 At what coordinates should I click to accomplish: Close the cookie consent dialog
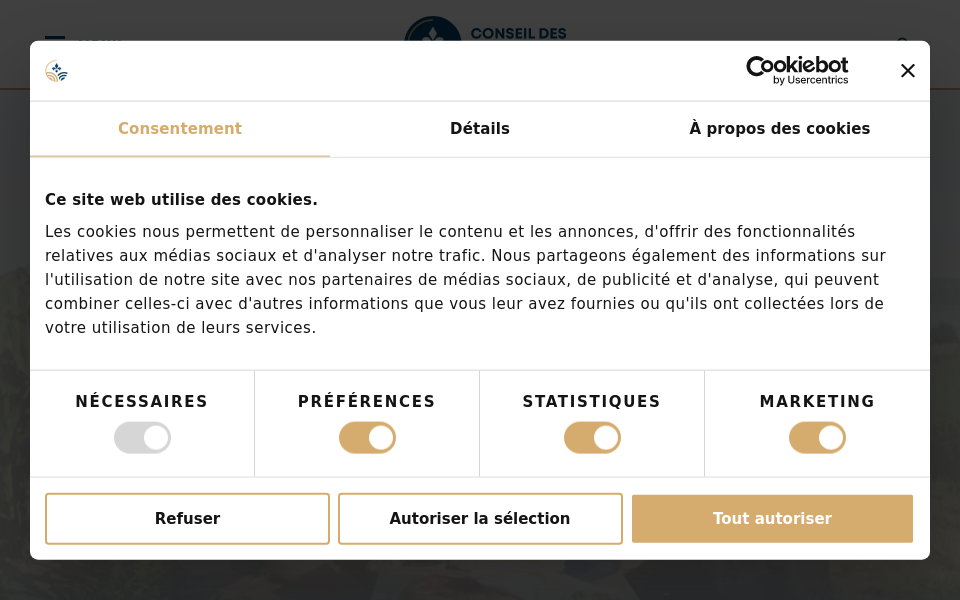(907, 71)
